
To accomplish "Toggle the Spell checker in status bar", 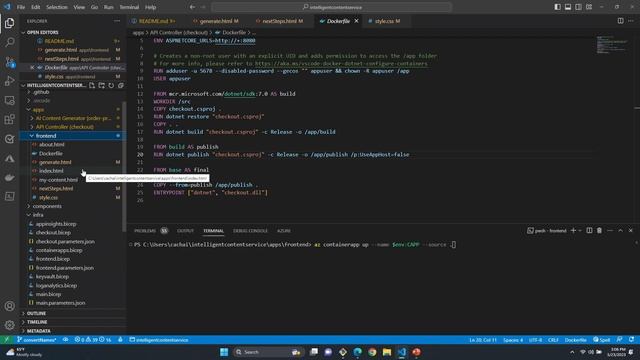I will pyautogui.click(x=602, y=340).
